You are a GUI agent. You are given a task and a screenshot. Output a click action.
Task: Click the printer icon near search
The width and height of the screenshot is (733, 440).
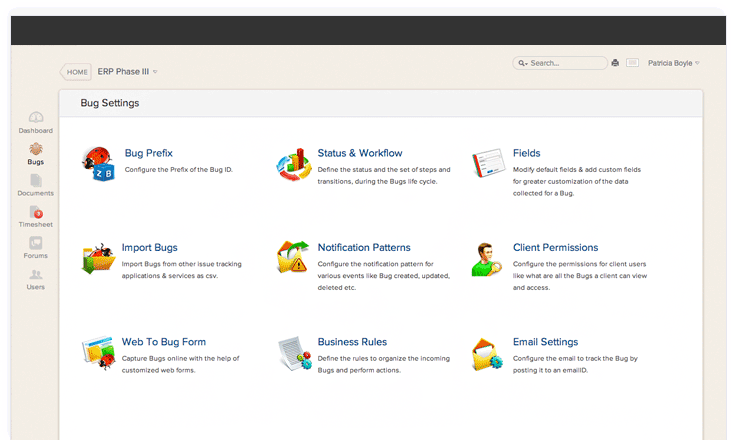[x=615, y=63]
